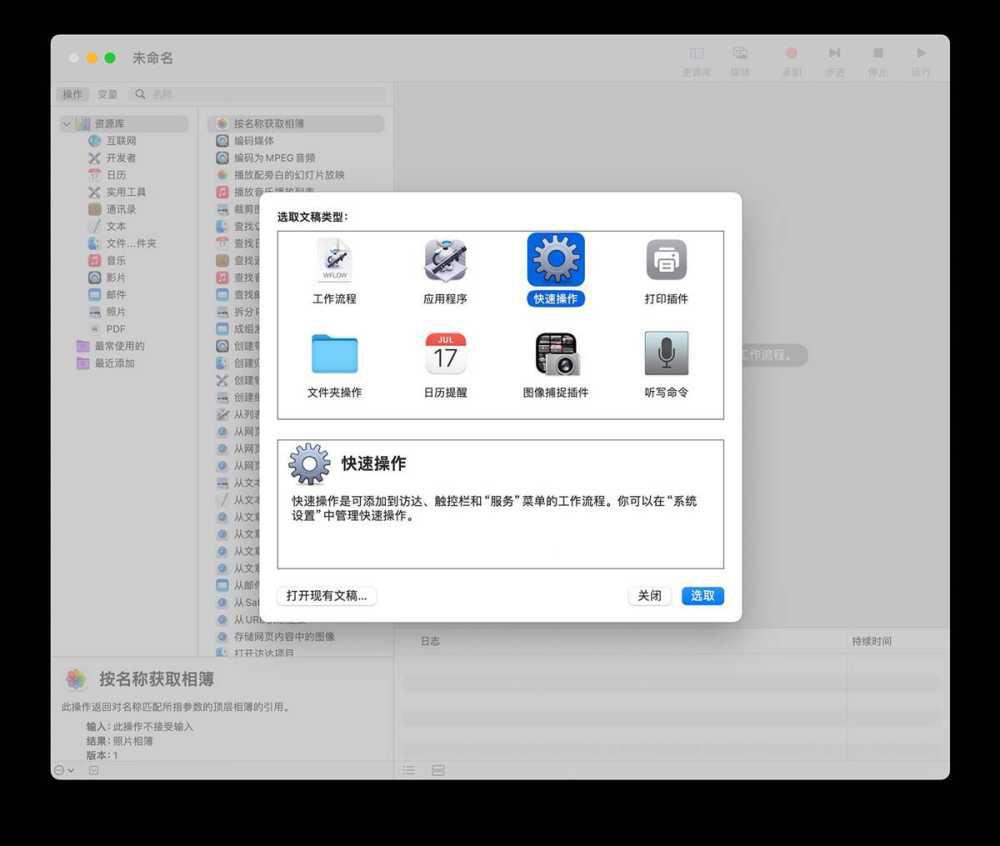Screen dimensions: 1000x846
Task: Pick the 日历提醒 calendar icon
Action: [444, 352]
